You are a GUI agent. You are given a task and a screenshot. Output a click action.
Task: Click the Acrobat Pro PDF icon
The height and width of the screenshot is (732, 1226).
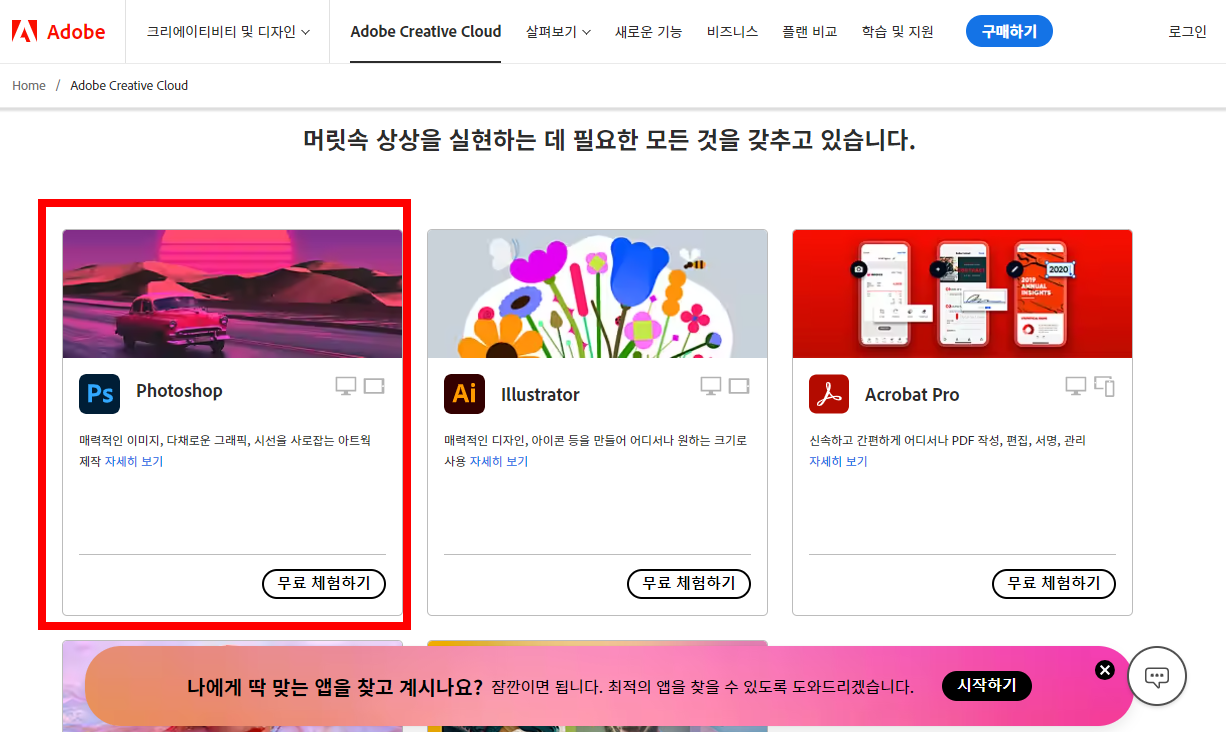829,394
